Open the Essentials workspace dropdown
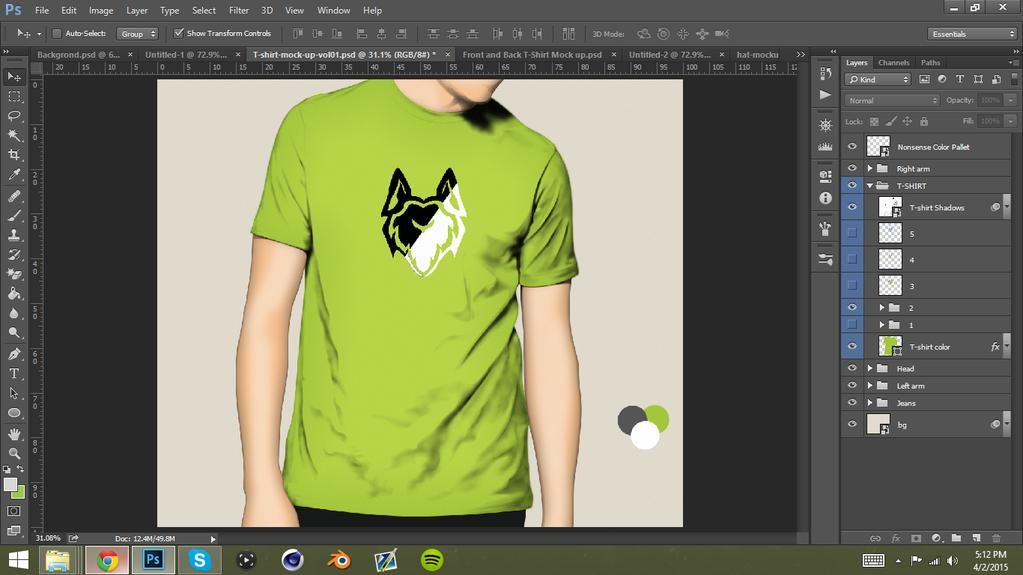Viewport: 1023px width, 575px height. pos(972,34)
